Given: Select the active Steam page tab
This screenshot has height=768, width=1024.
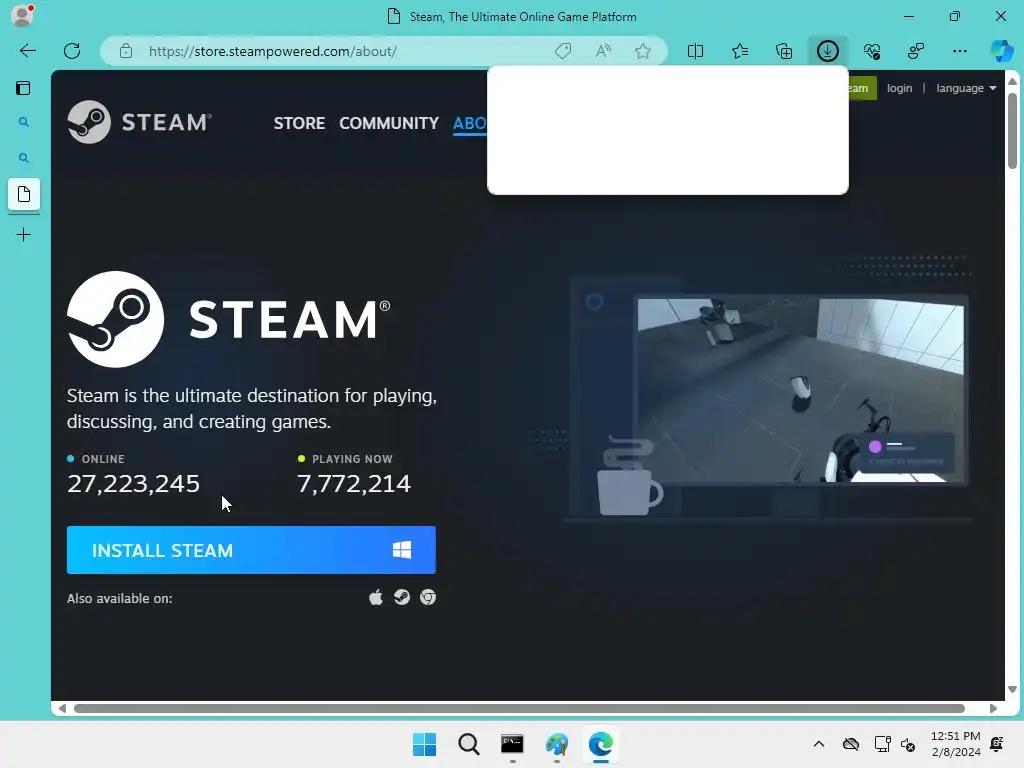Looking at the screenshot, I should coord(24,194).
